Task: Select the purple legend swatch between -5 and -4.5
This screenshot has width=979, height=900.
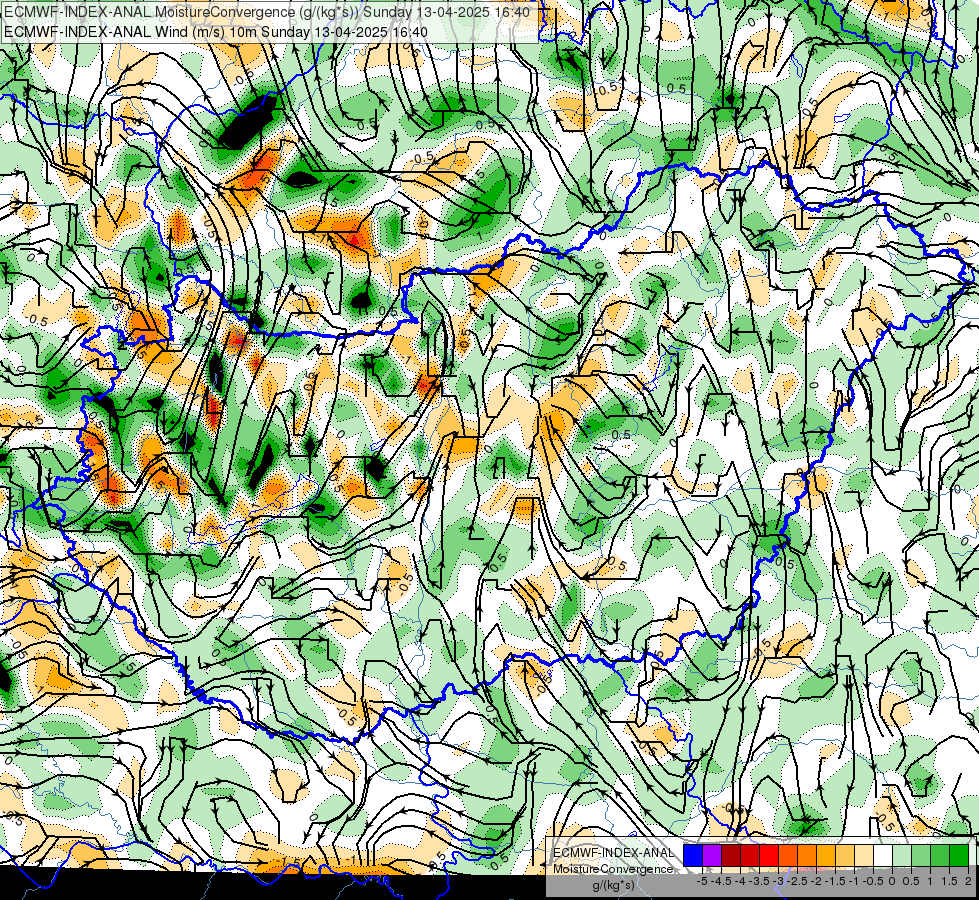Action: tap(712, 856)
